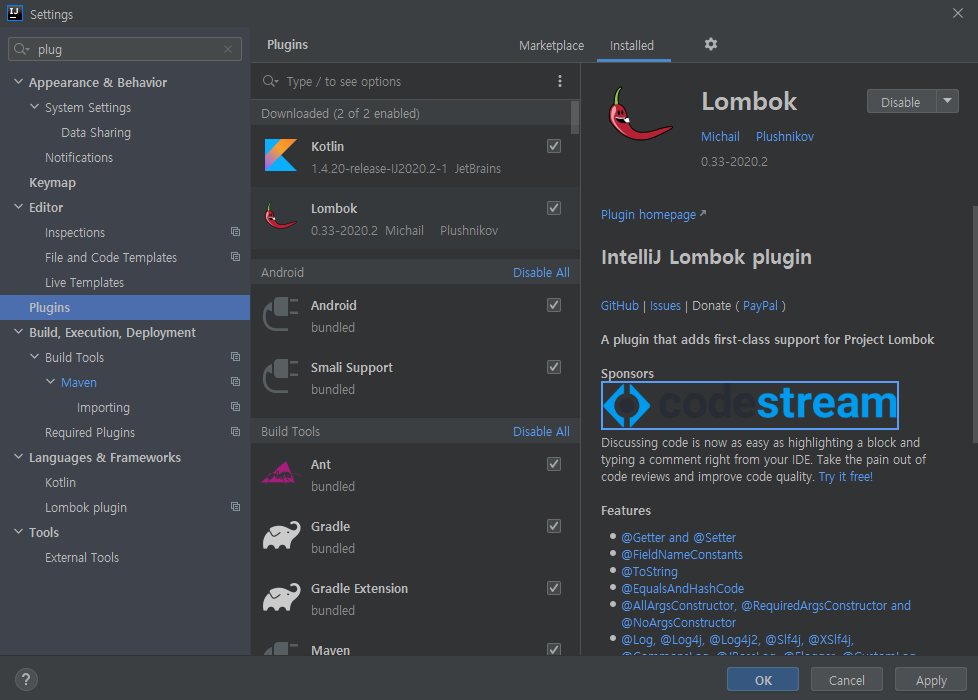
Task: Click the help question mark button
Action: (26, 679)
